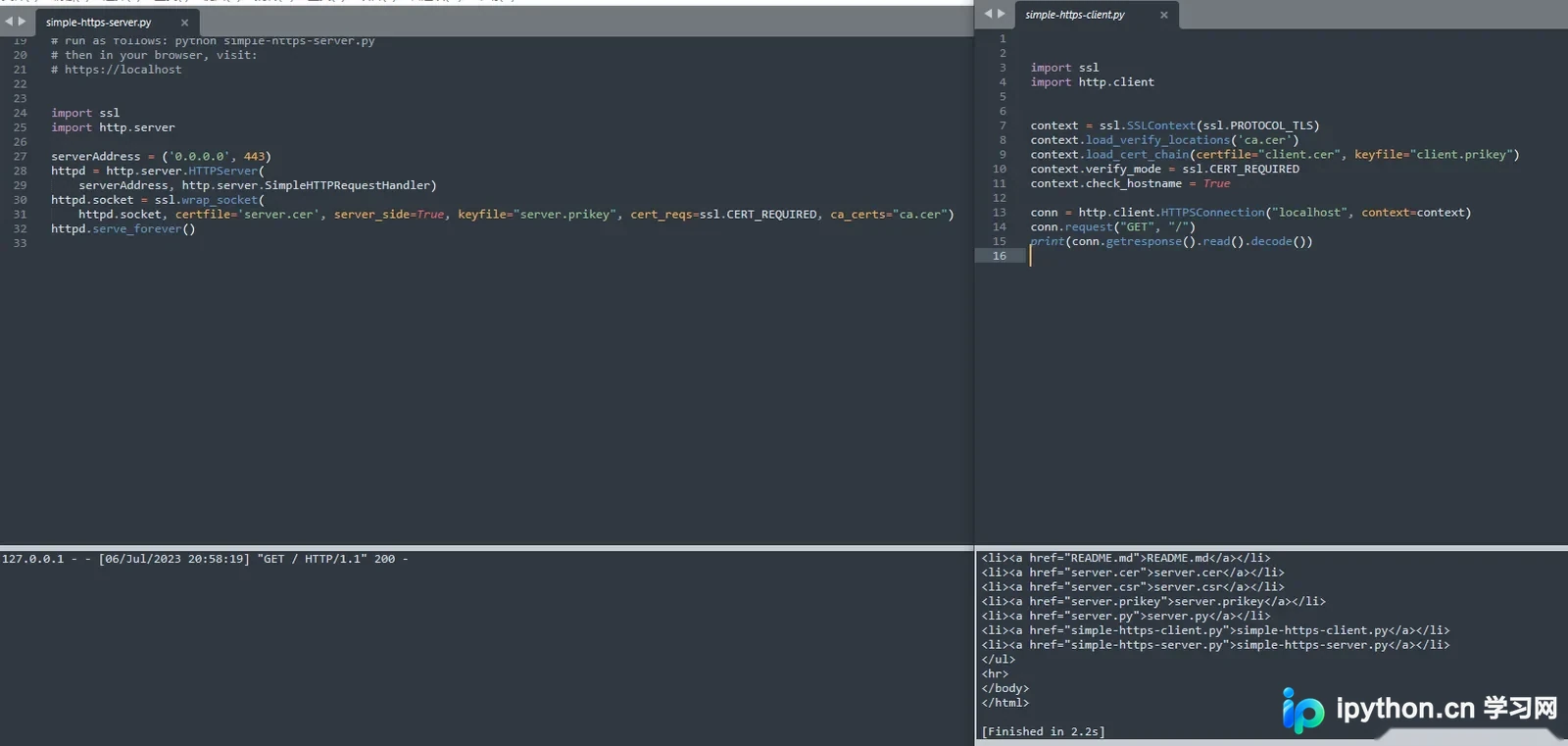Click "server.prikey" keyfile string in server code

pos(565,215)
